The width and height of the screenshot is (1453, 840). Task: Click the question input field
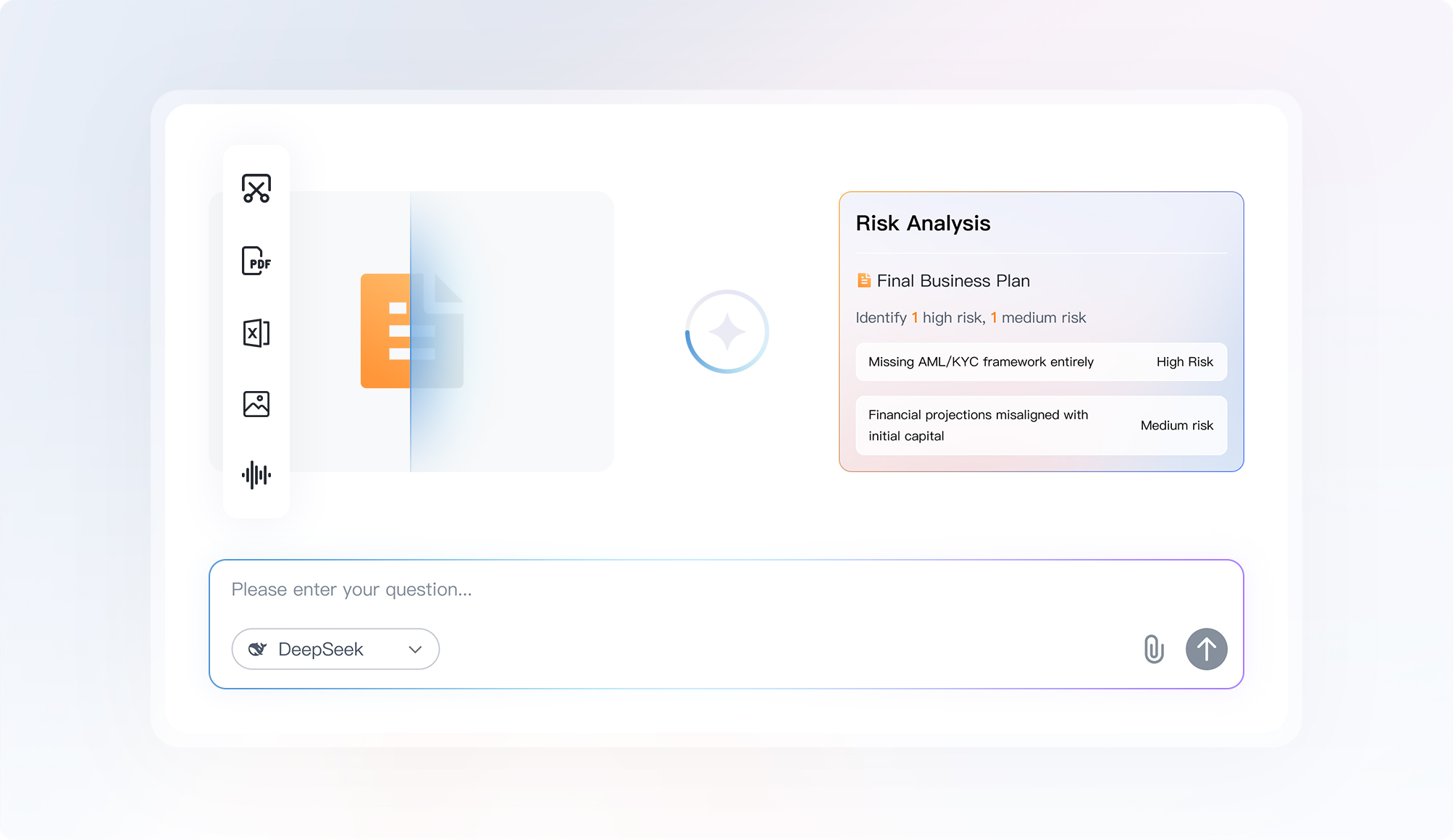652,589
